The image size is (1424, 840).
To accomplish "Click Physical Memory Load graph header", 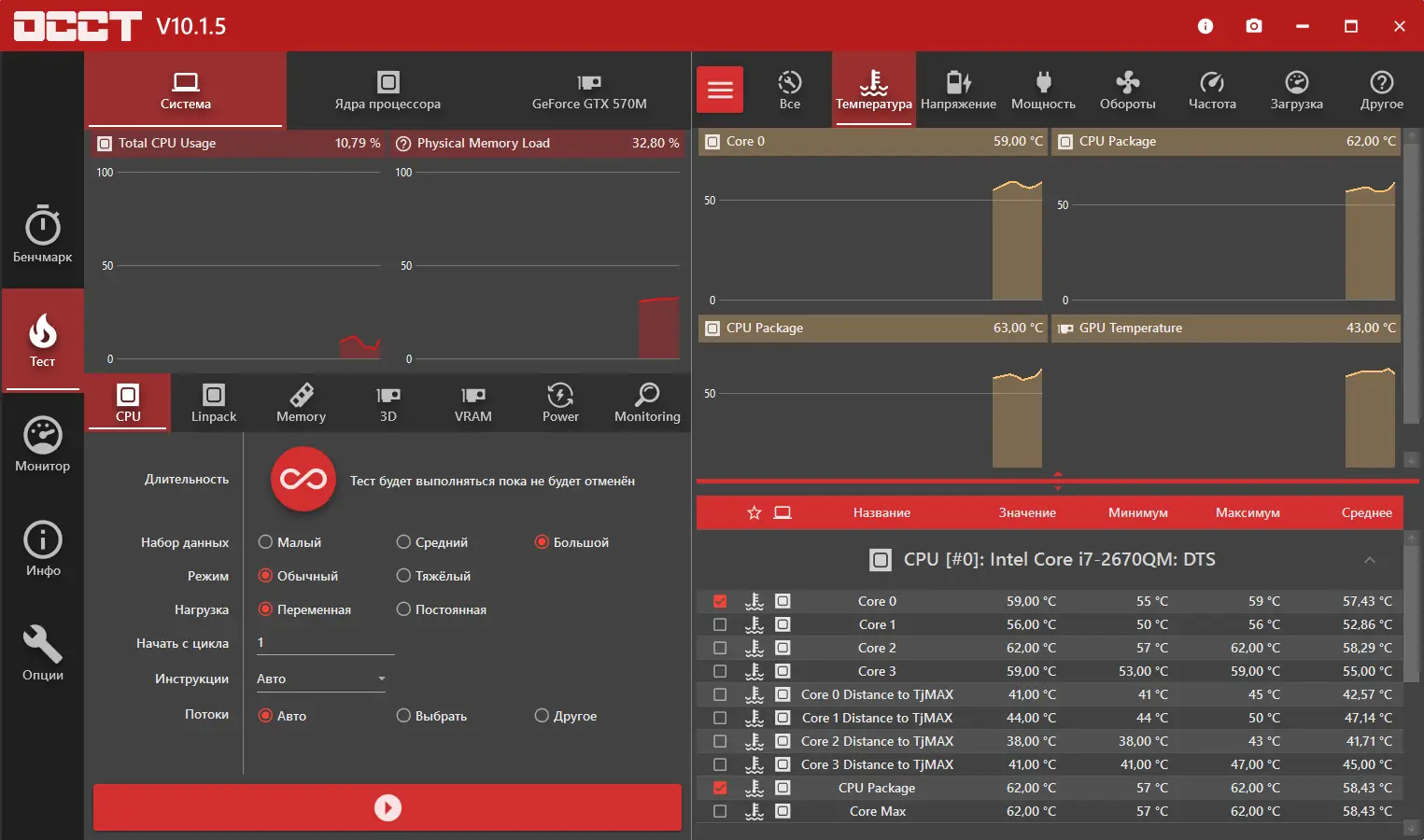I will [x=537, y=143].
